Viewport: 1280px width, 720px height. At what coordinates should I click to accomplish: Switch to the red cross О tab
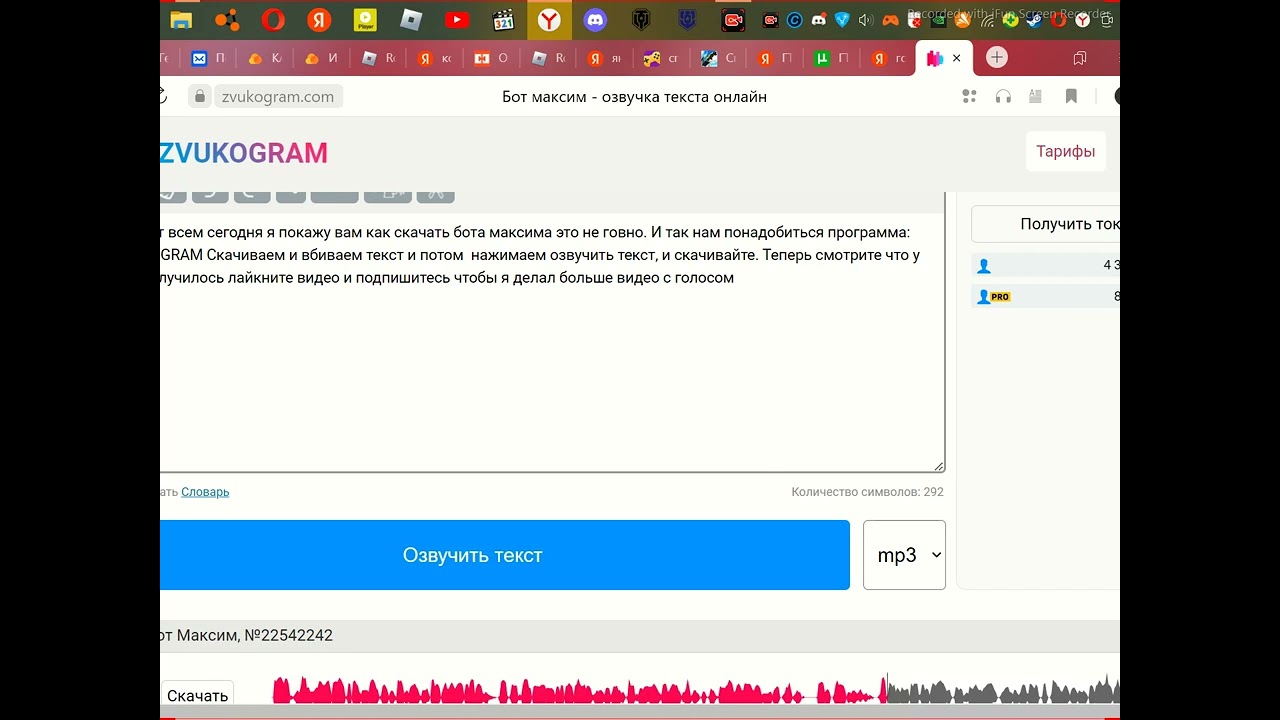tap(492, 58)
